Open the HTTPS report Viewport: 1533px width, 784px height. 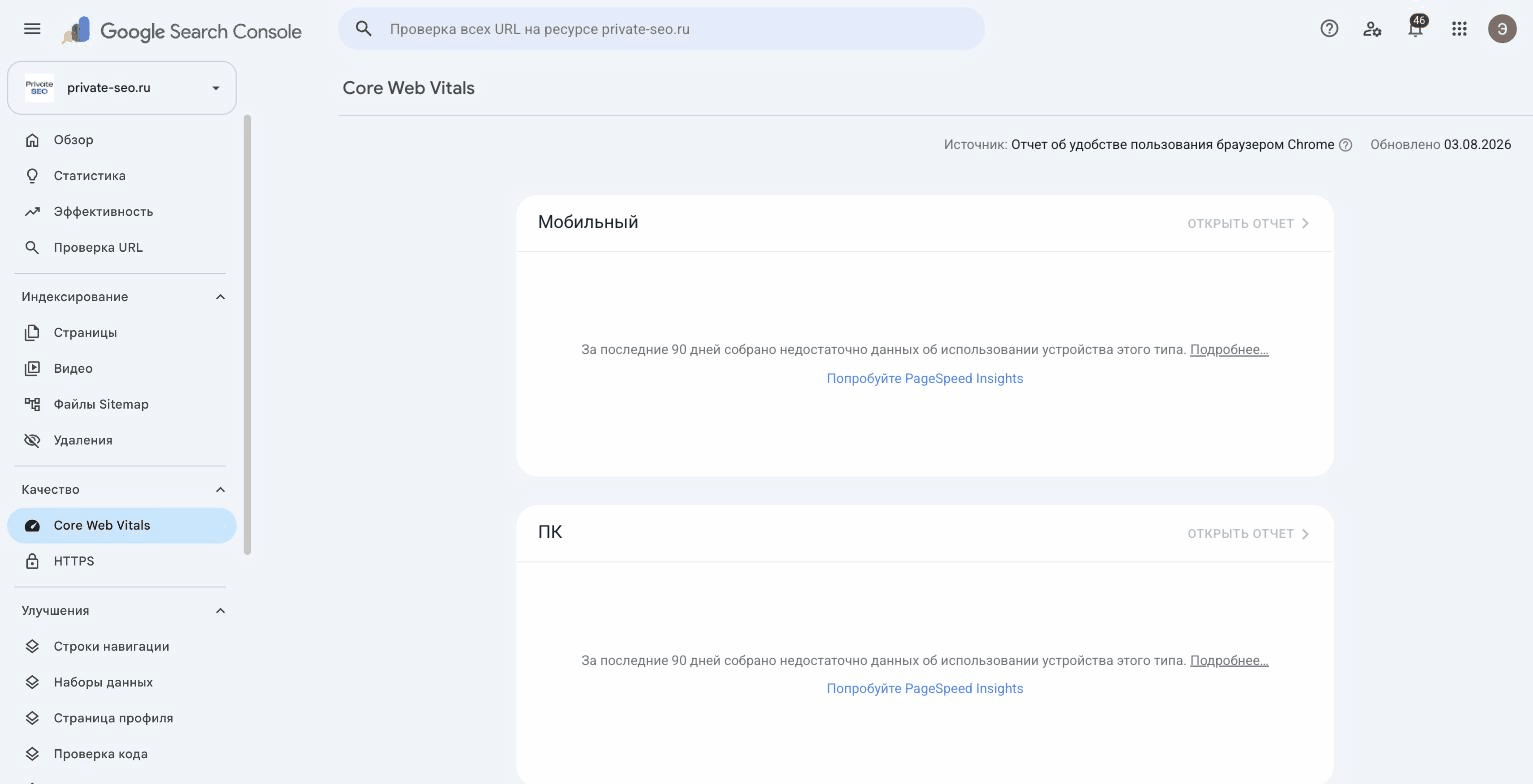click(x=122, y=562)
